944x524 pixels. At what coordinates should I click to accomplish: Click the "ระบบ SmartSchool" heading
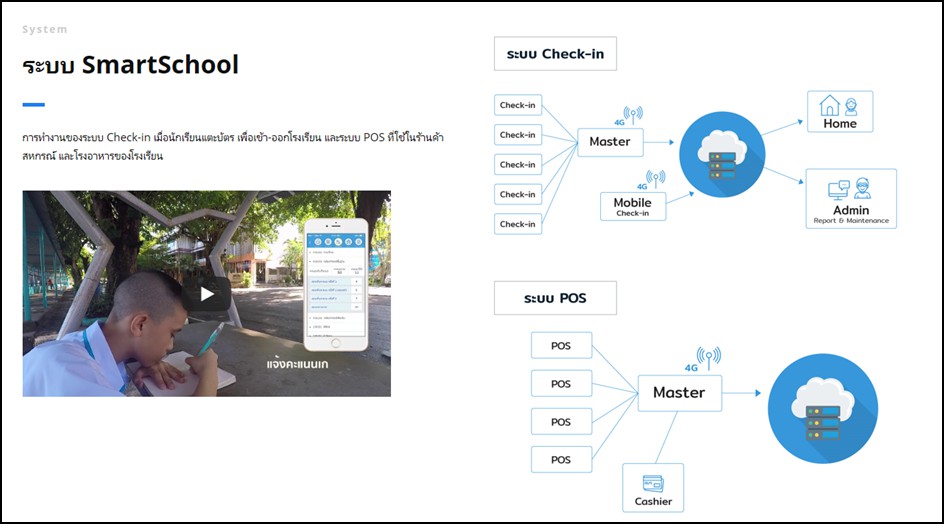pos(131,65)
